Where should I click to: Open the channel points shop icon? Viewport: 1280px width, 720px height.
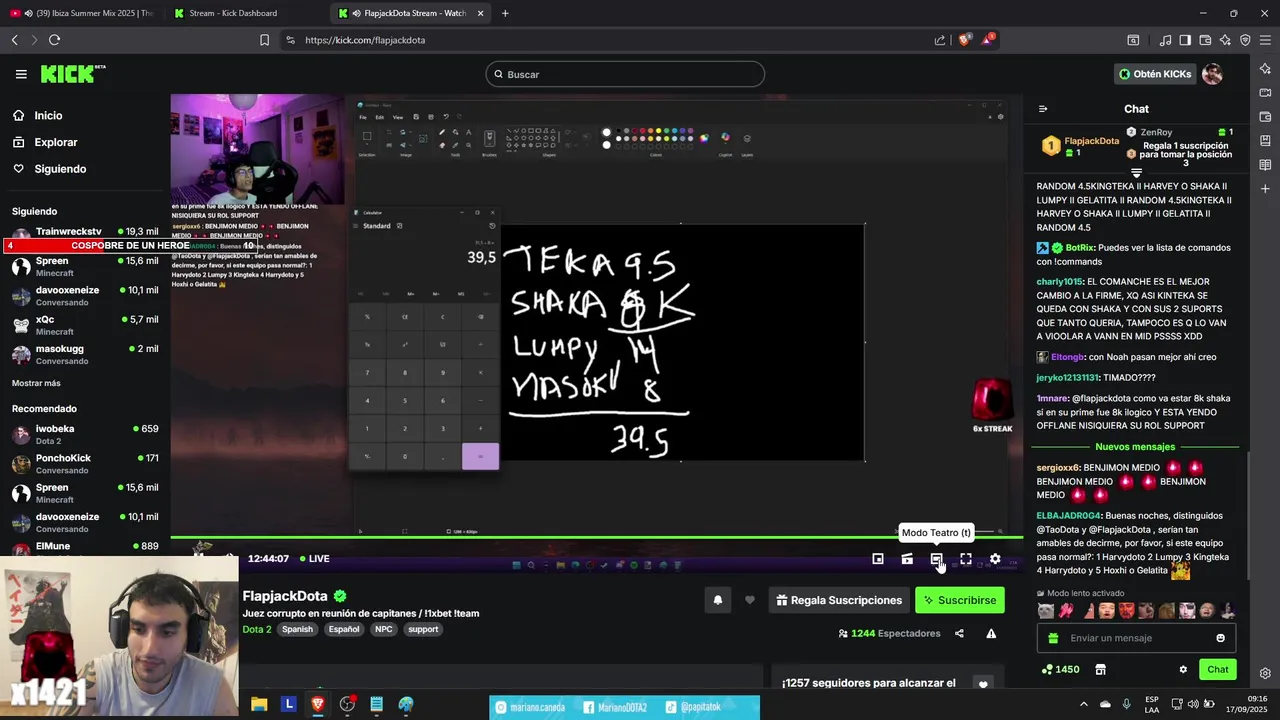(x=1101, y=669)
